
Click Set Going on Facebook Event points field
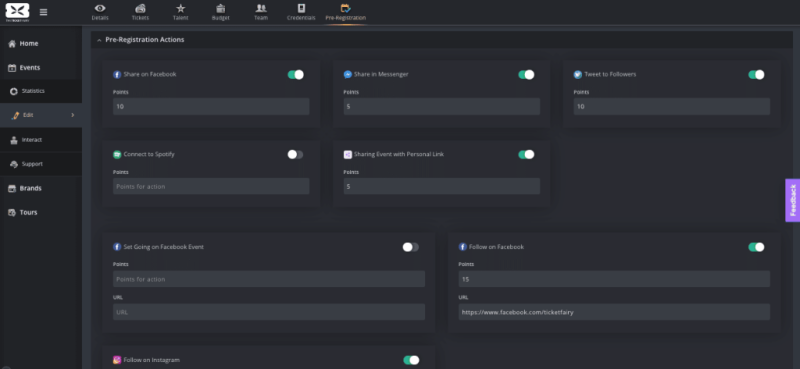coord(269,279)
